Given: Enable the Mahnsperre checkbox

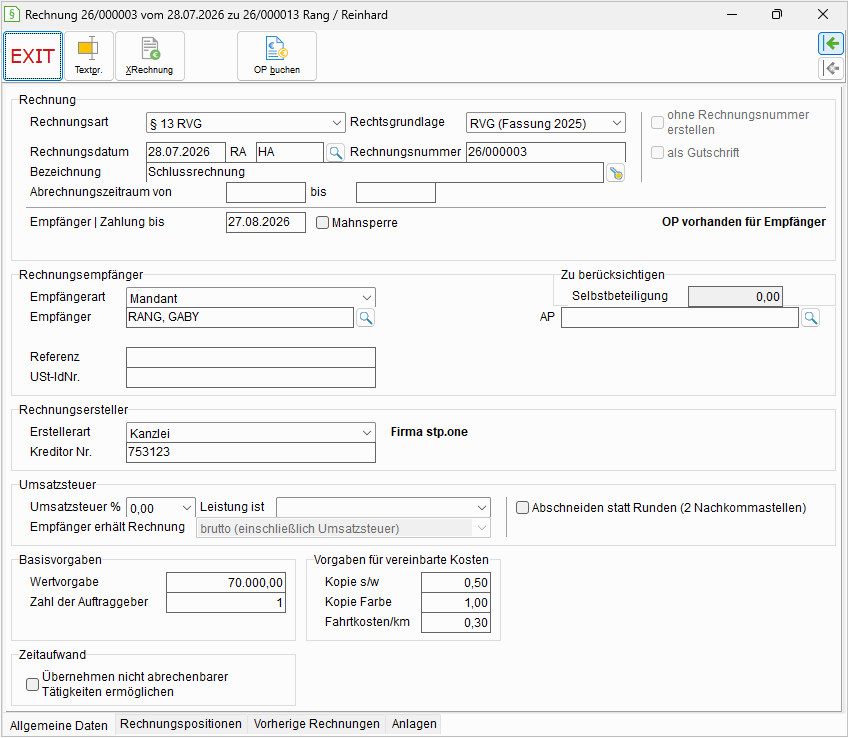Looking at the screenshot, I should tap(322, 223).
